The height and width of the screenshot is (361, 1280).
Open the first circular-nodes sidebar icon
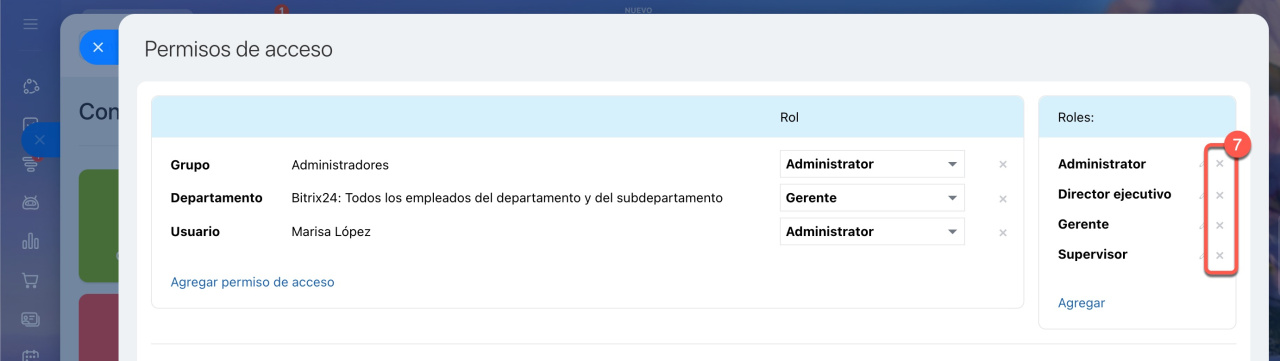pos(31,86)
